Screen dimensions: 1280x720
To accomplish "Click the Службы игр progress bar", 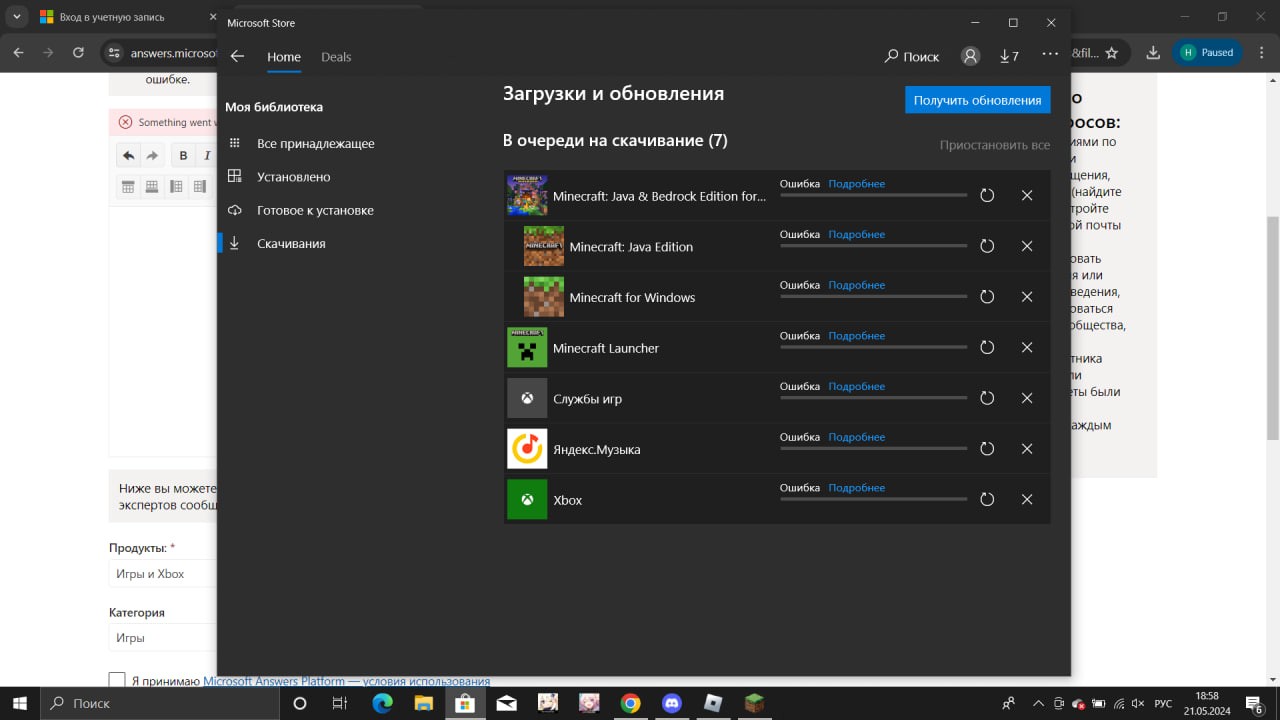I will (873, 398).
